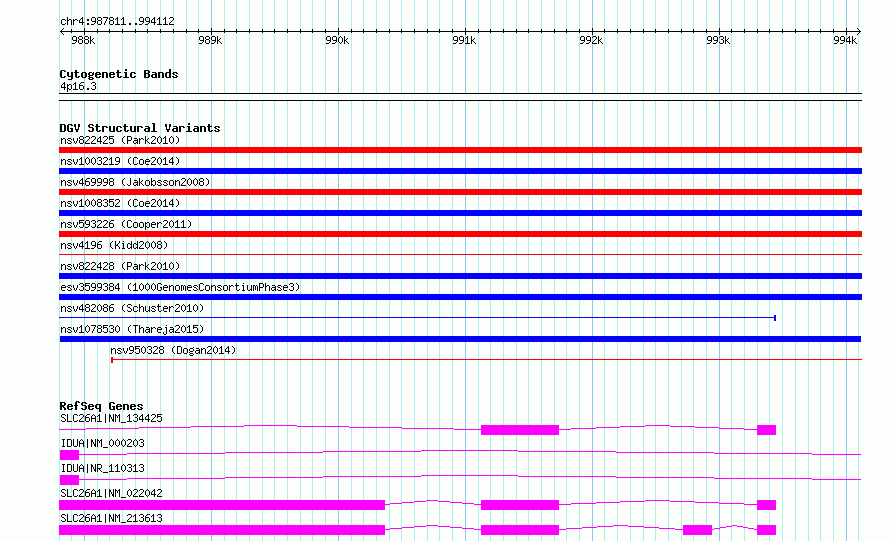Viewport: 890px width, 541px height.
Task: Click the blue bar of nsv1003219
Action: [460, 171]
